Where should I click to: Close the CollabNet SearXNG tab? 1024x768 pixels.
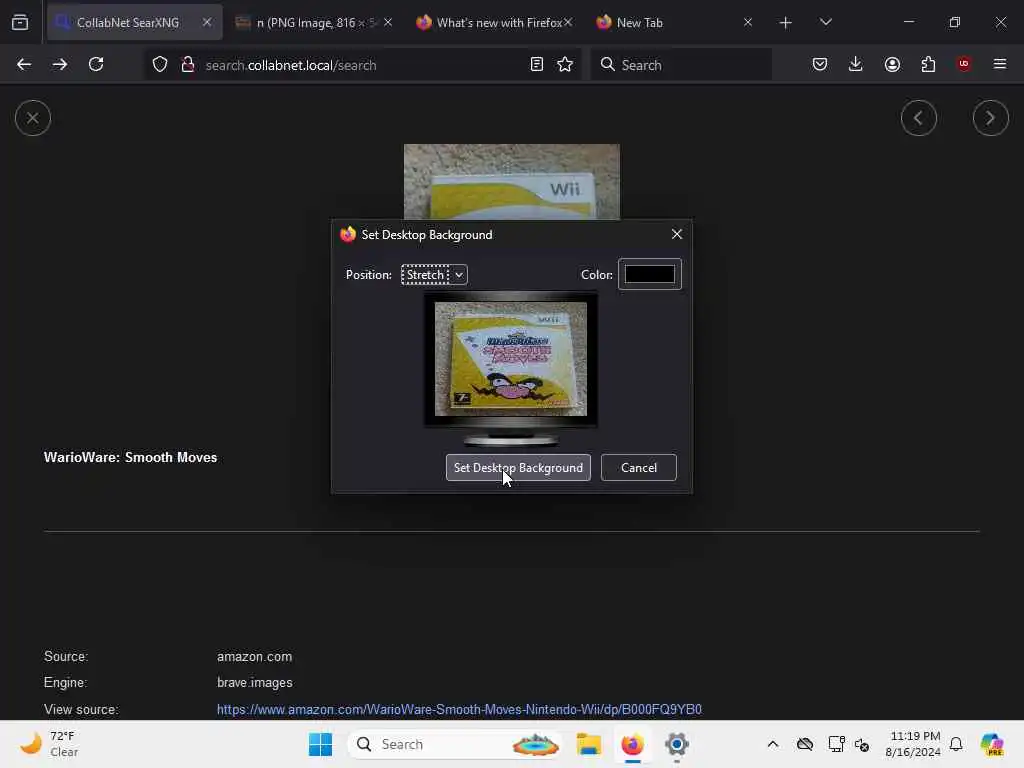pos(207,22)
